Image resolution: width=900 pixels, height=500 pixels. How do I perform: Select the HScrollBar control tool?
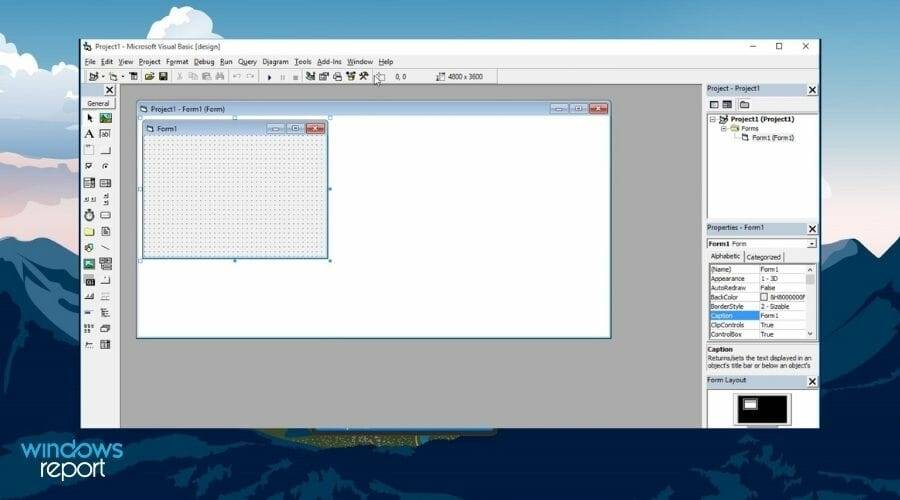coord(90,199)
